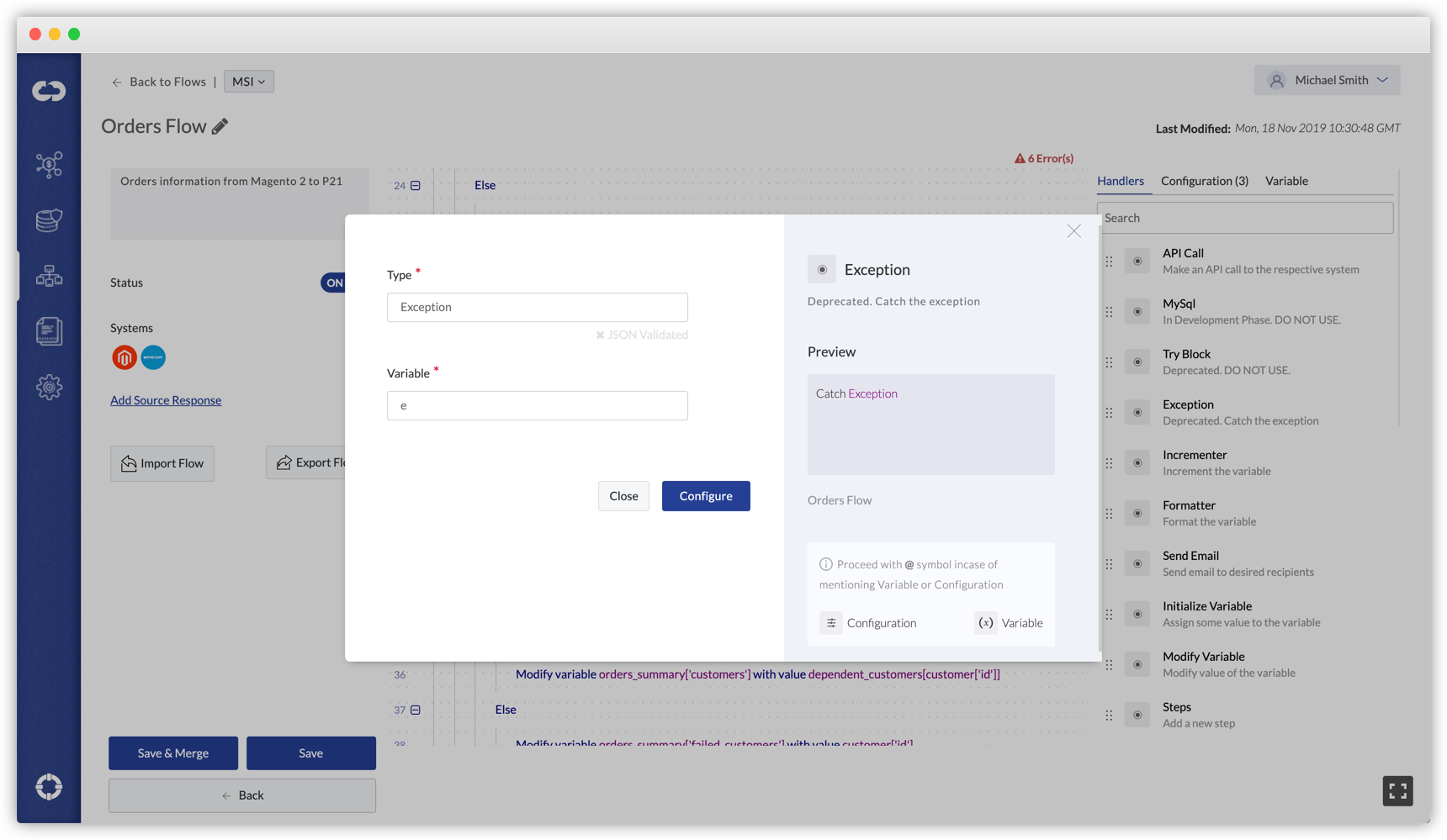Grab the drag handle of the Incrementer handler
Screen dimensions: 1447x840
[x=1109, y=463]
